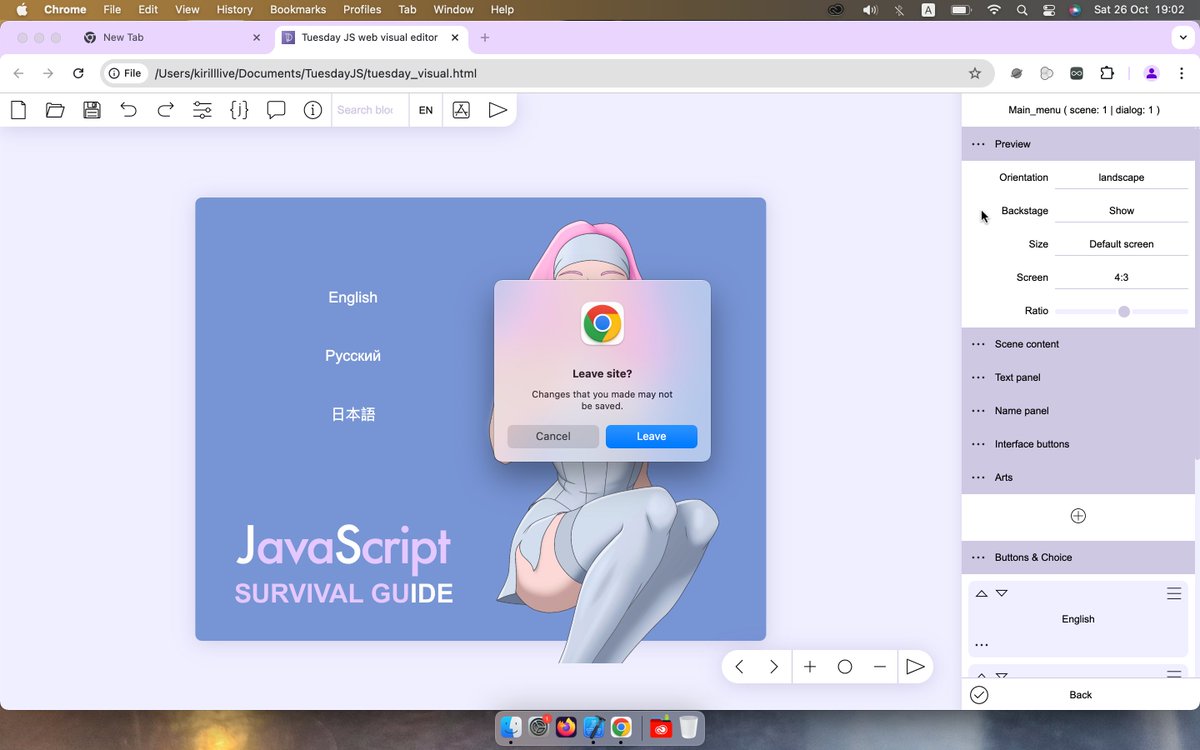Open the Profiles menu in the menu bar
The image size is (1200, 750).
tap(362, 9)
